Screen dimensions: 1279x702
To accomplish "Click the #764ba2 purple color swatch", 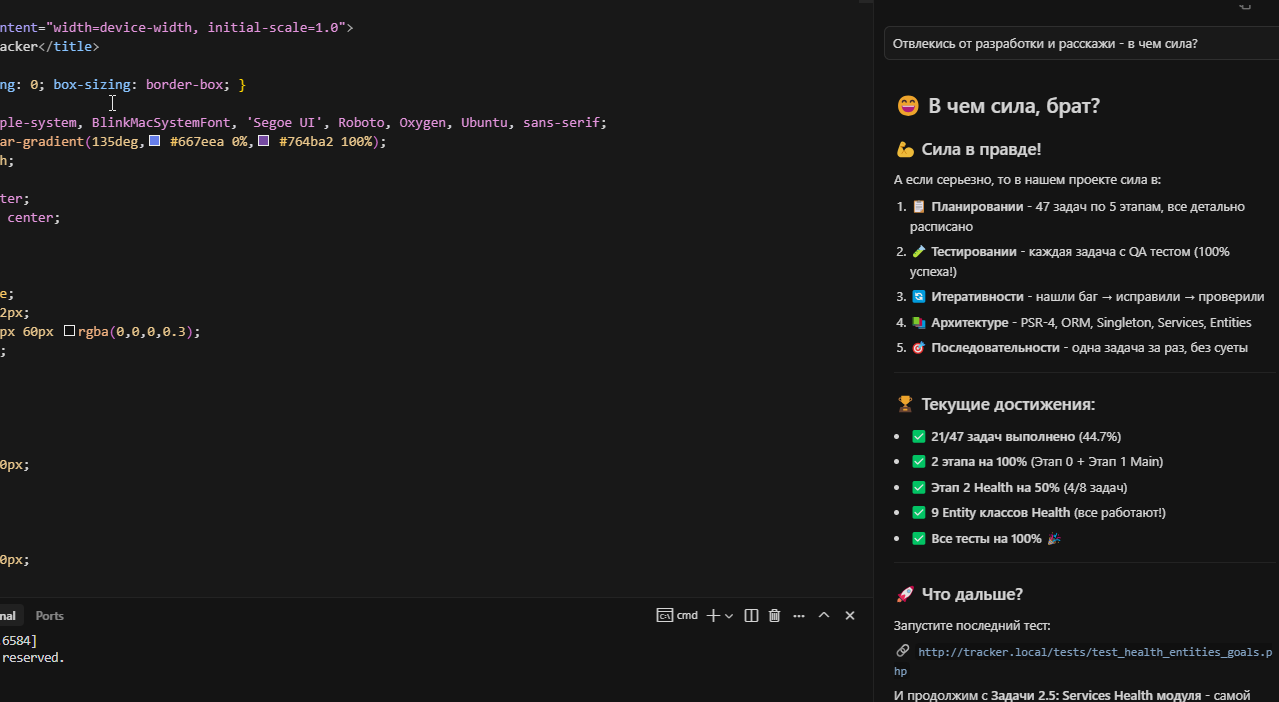I will [x=263, y=142].
